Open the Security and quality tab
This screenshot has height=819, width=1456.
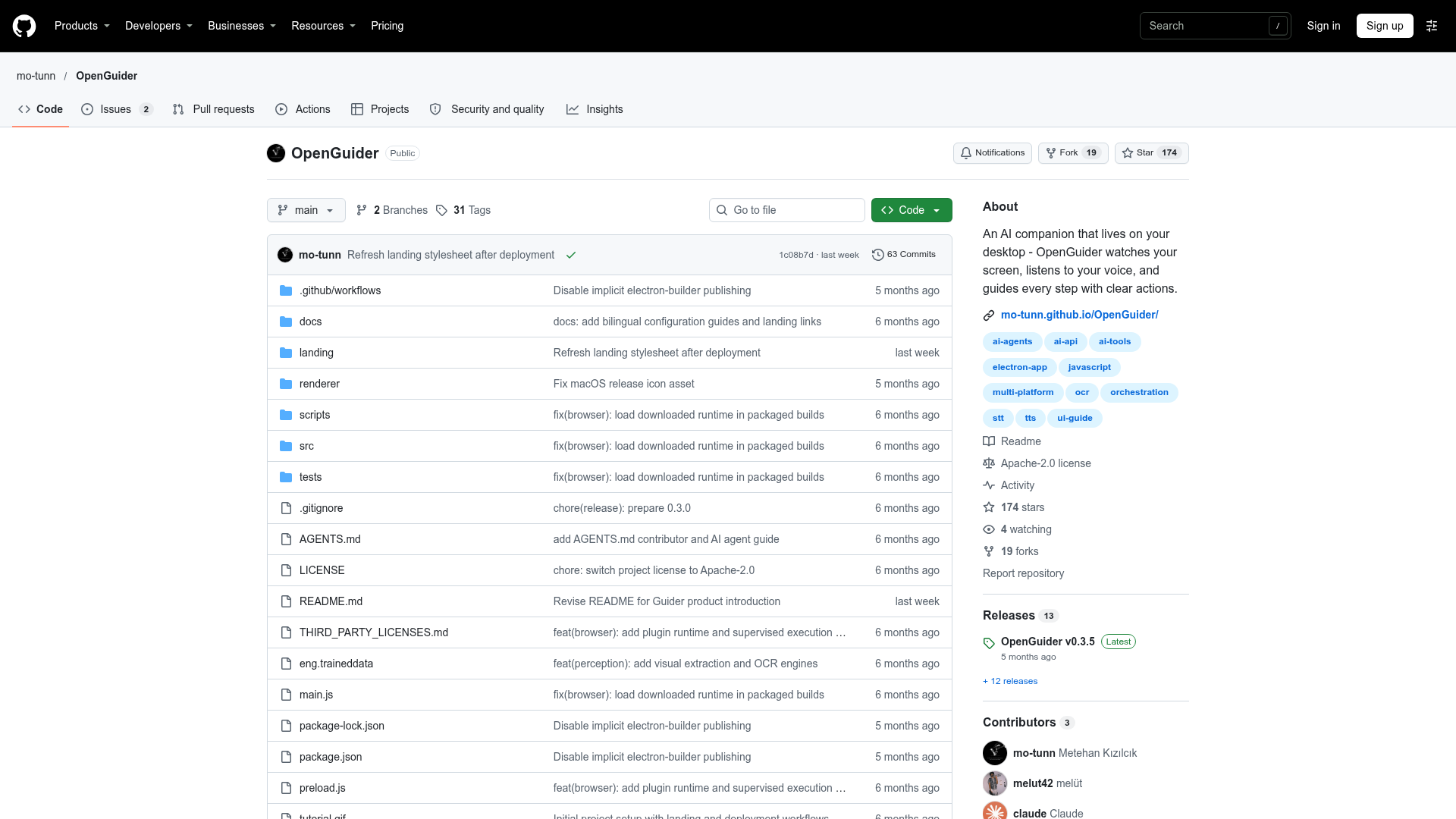[x=487, y=109]
